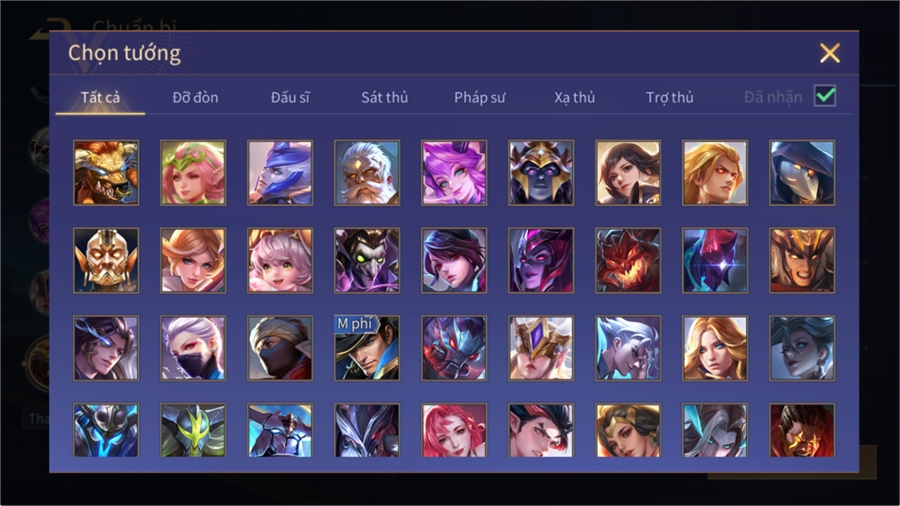Select the black-masked silver-haired ninja hero
This screenshot has width=900, height=506.
193,348
